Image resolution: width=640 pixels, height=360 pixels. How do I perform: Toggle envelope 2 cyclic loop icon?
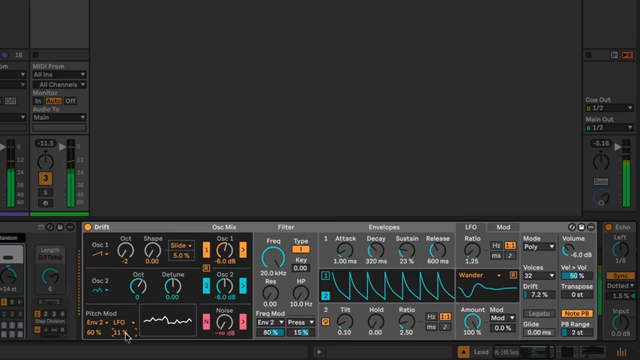point(325,322)
